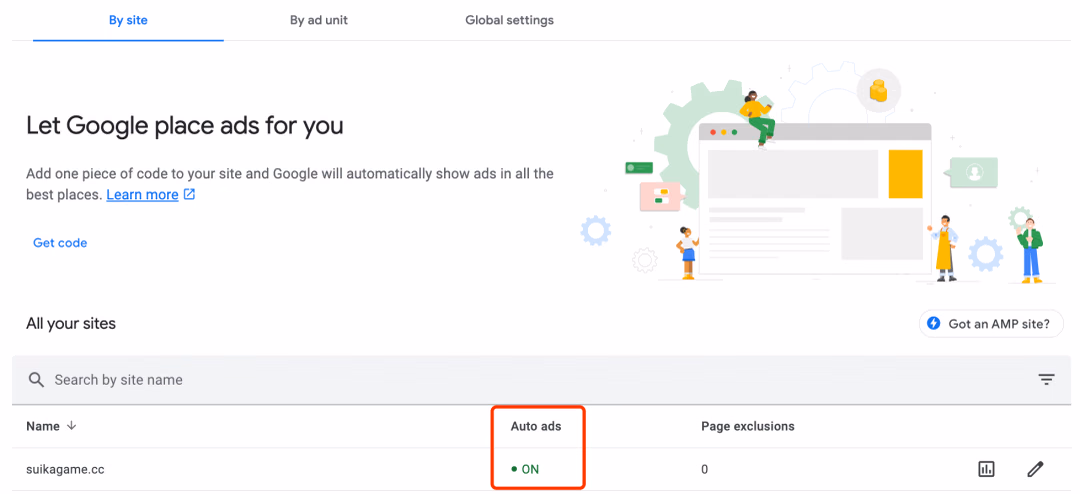Viewport: 1080px width, 494px height.
Task: Open the By ad unit tab
Action: point(319,20)
